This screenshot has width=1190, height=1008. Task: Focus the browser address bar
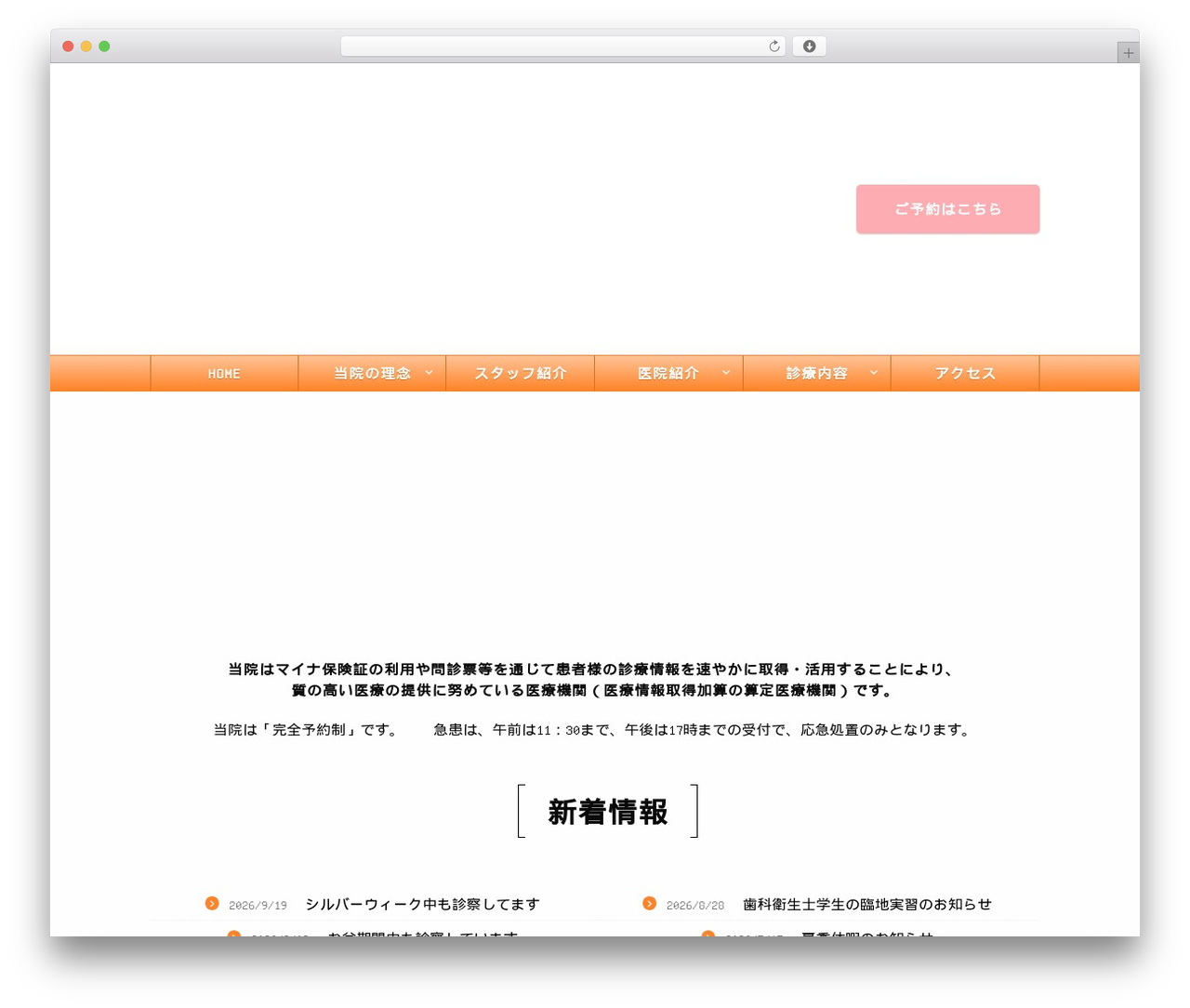point(562,46)
